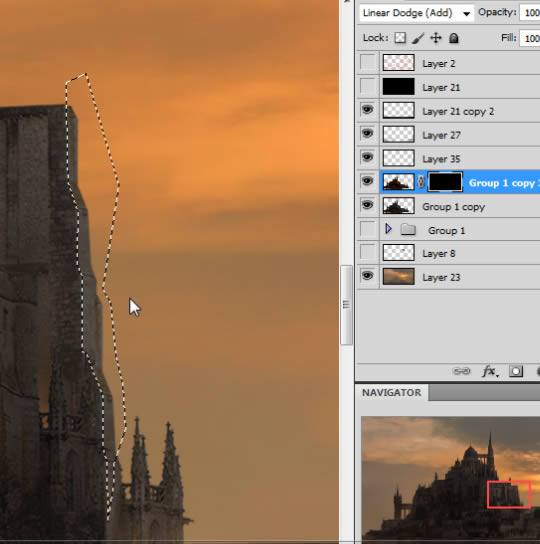
Task: Show the hidden Layer 2
Action: point(368,62)
